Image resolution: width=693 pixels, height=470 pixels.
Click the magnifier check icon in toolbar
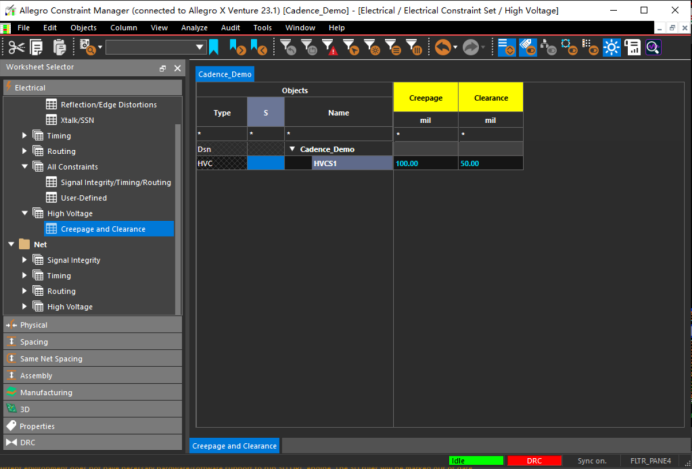(653, 47)
